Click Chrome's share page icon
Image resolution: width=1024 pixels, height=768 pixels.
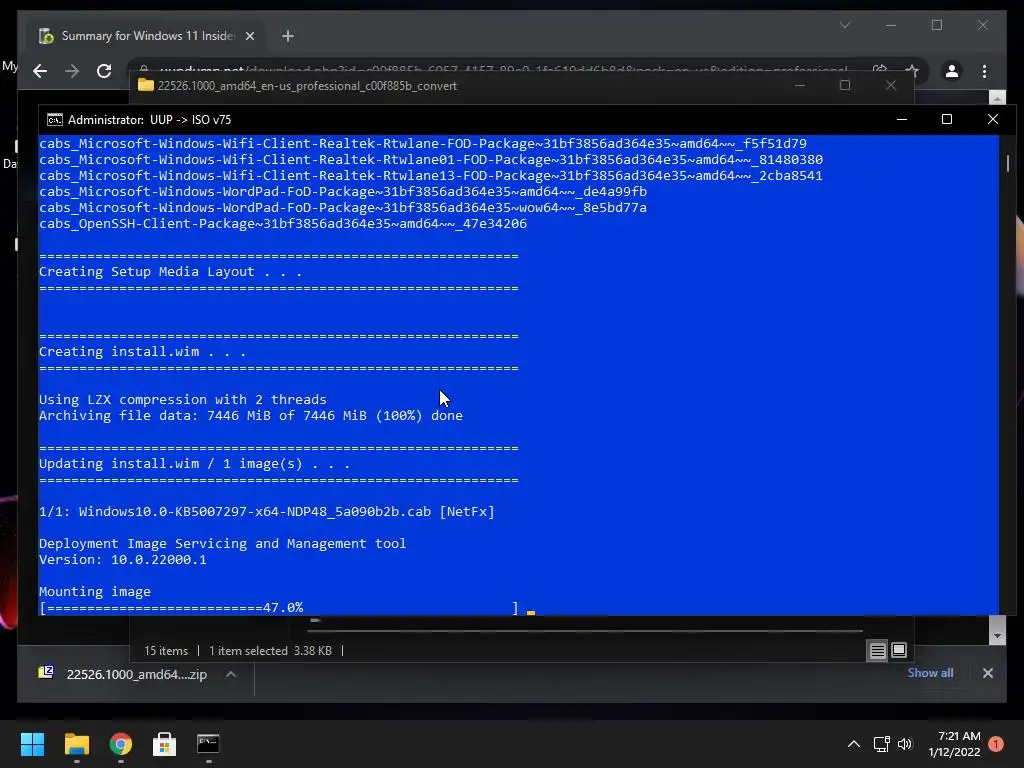point(880,71)
